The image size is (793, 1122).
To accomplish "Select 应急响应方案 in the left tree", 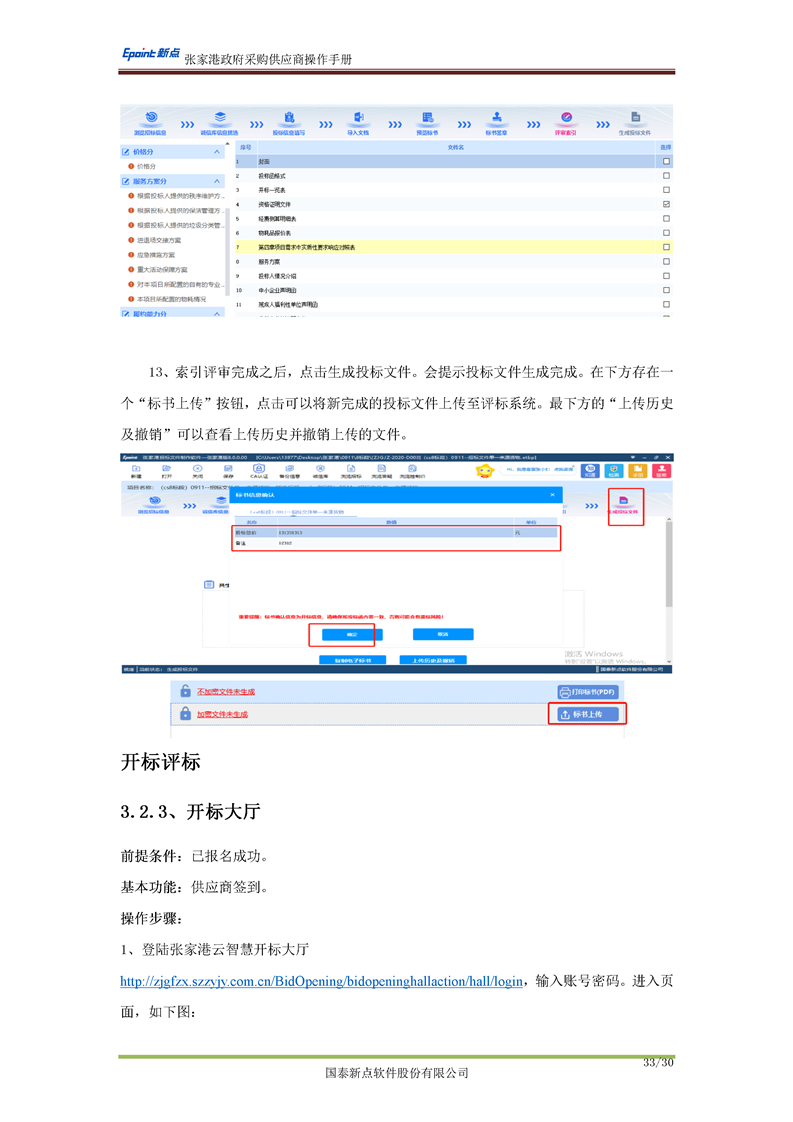I will point(163,255).
